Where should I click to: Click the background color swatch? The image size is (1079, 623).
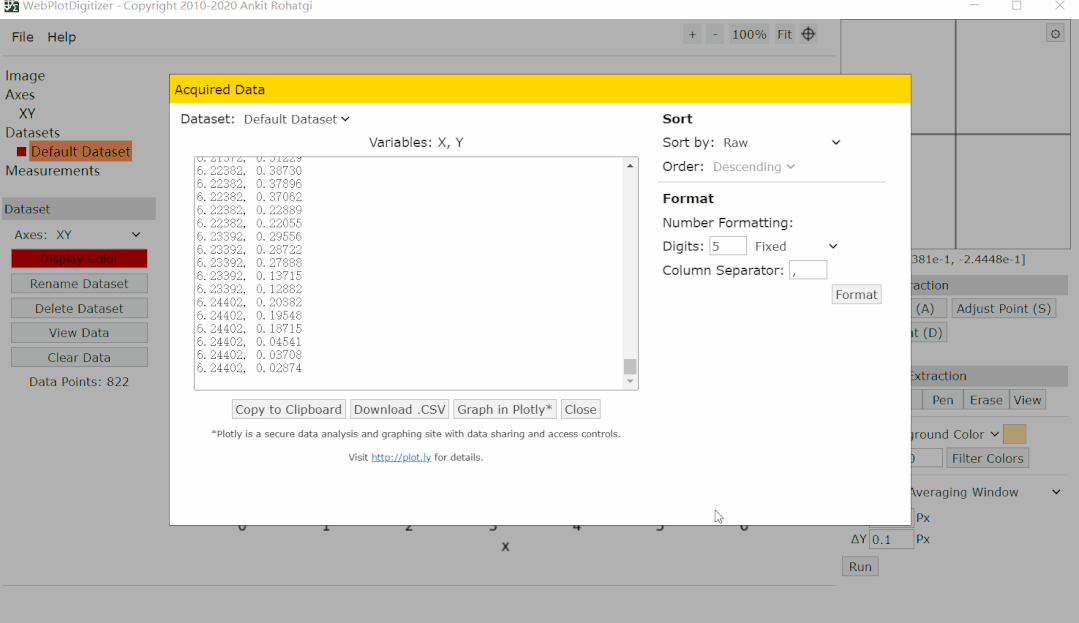coord(1014,434)
